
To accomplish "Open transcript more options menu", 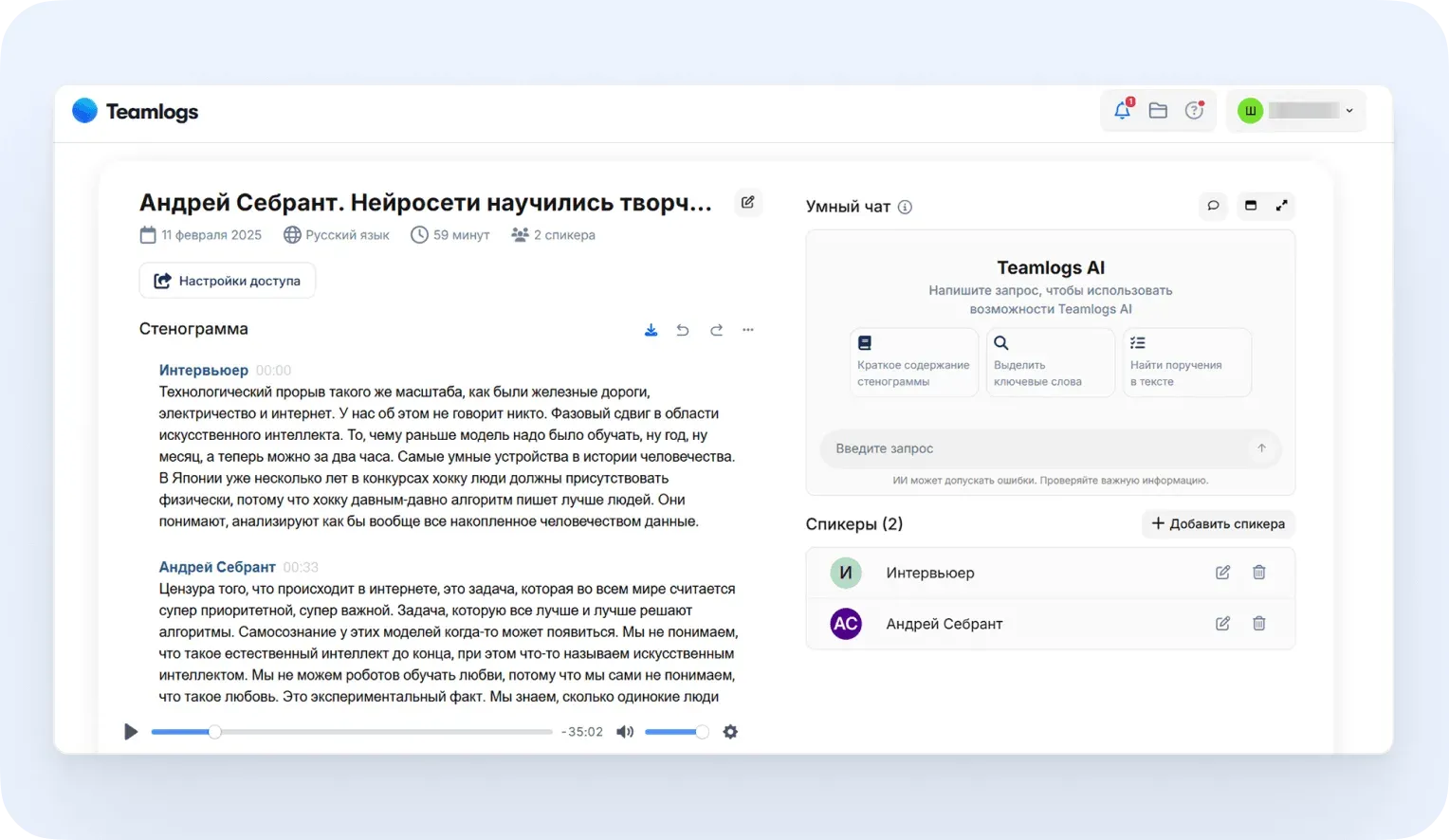I will click(748, 330).
